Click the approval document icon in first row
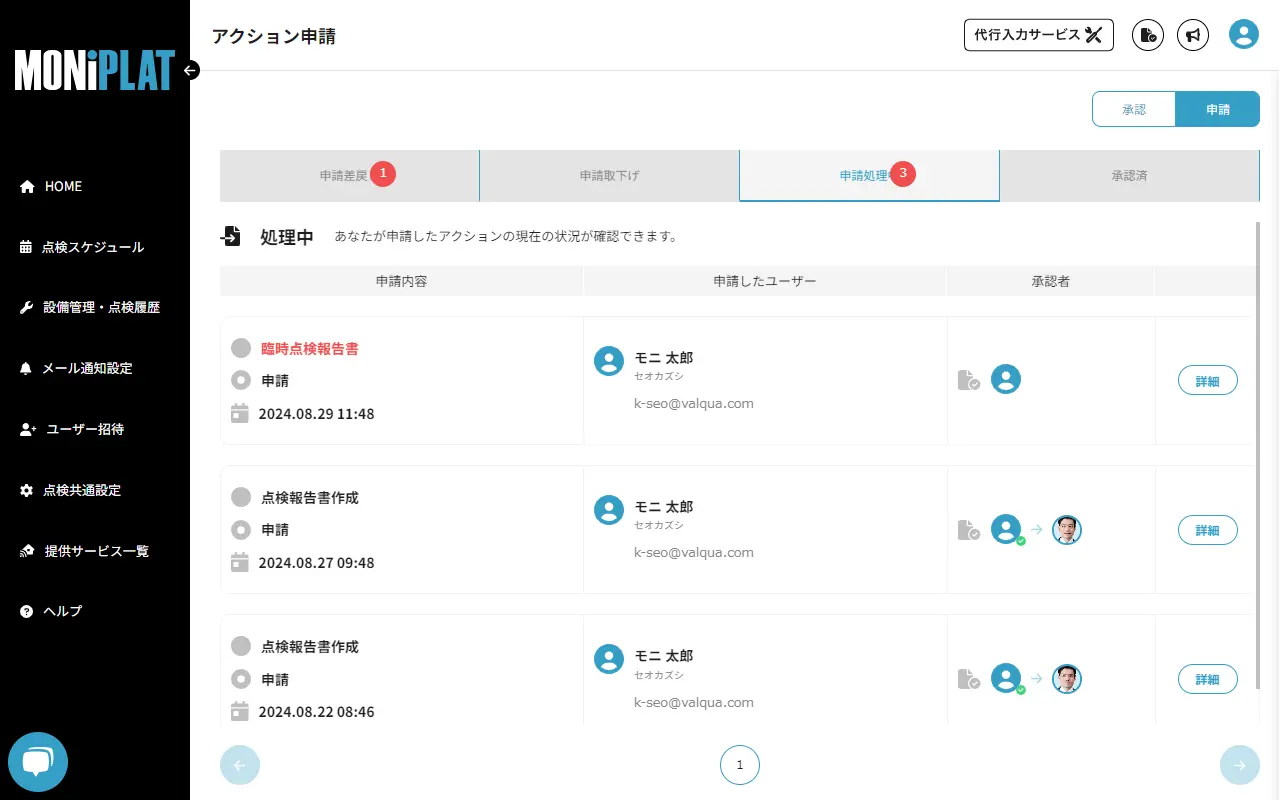 pos(967,380)
